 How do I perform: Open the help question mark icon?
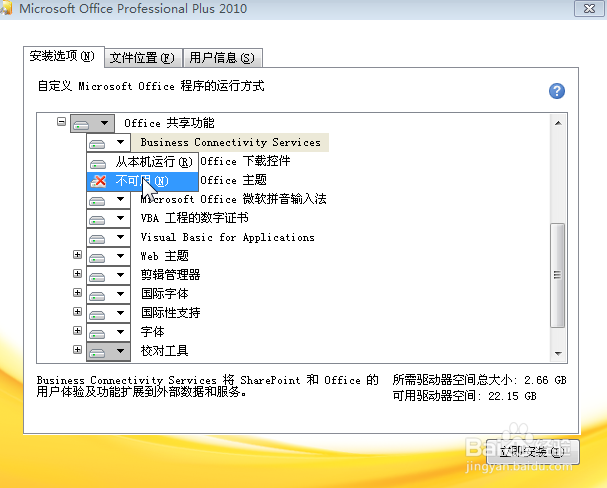point(557,91)
